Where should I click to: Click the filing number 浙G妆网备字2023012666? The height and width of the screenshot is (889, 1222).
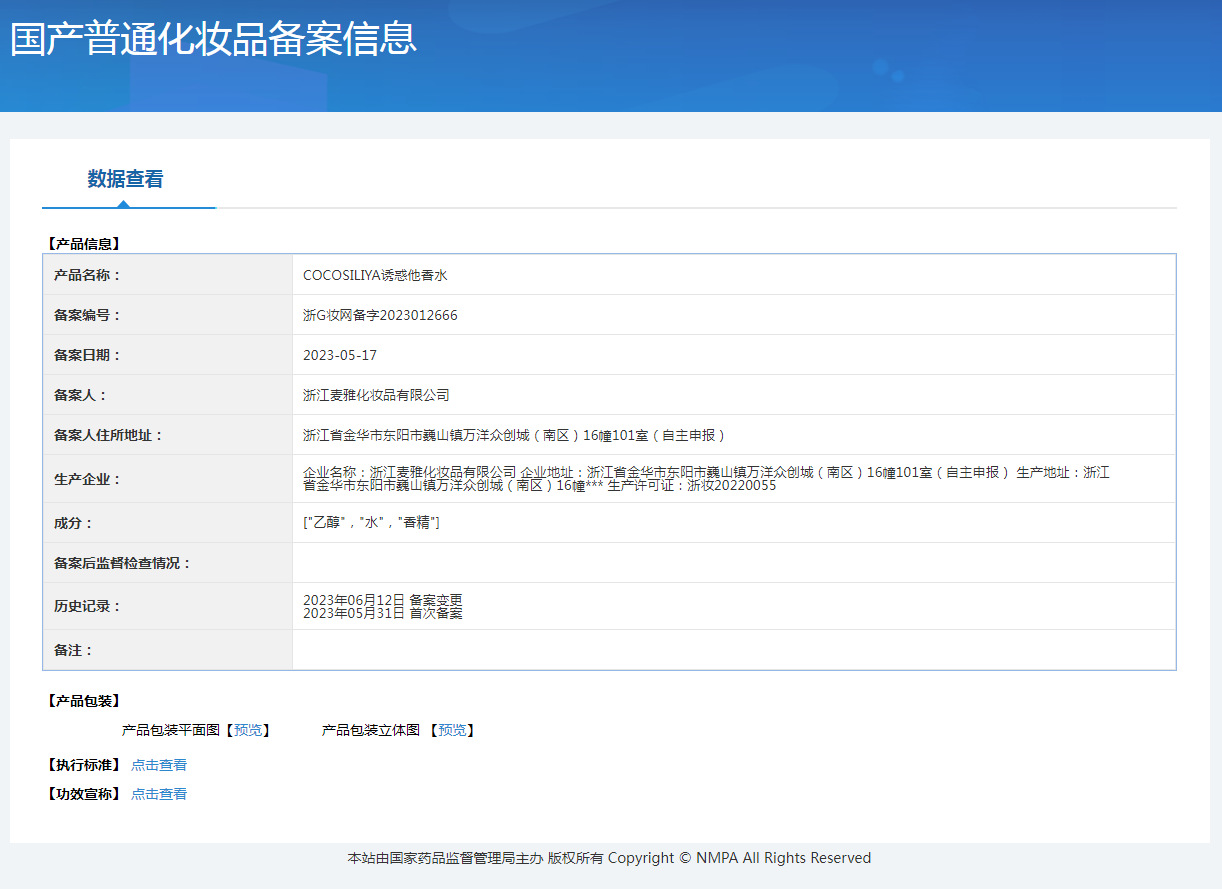(x=380, y=315)
